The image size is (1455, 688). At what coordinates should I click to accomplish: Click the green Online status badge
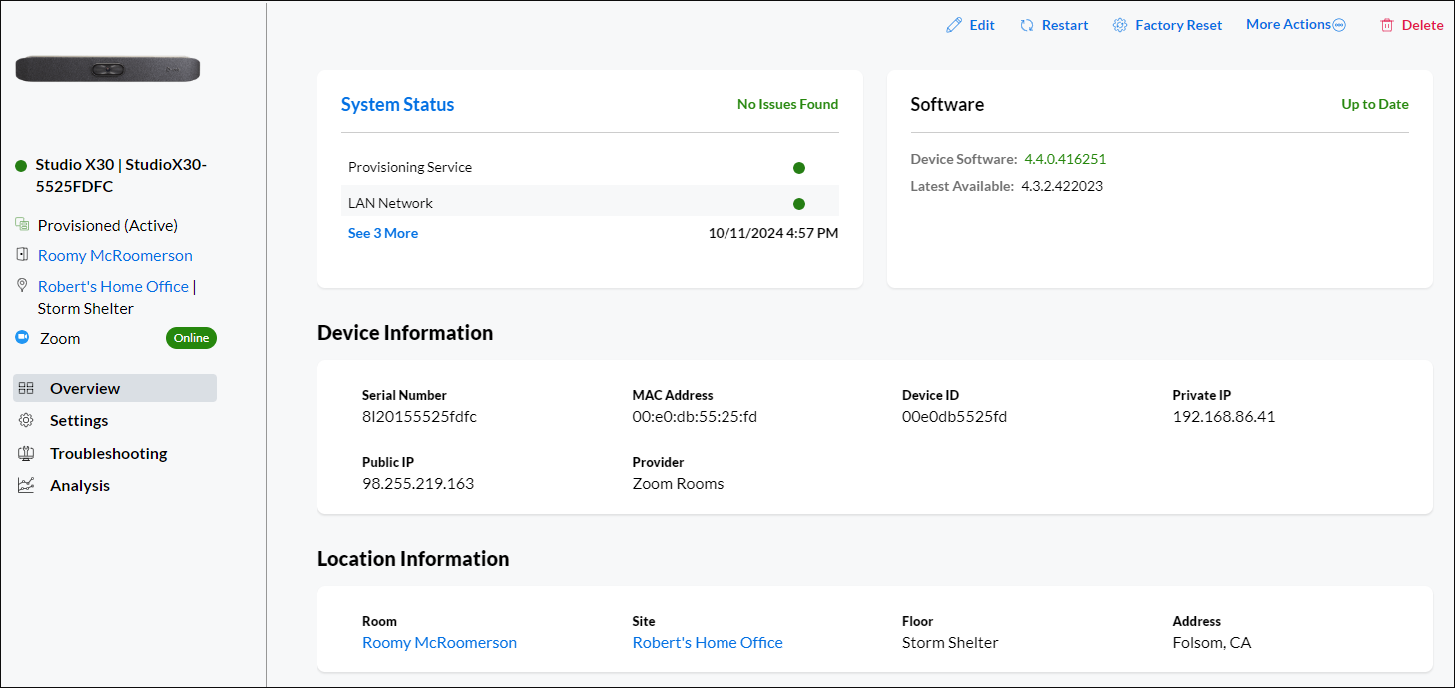[x=191, y=338]
